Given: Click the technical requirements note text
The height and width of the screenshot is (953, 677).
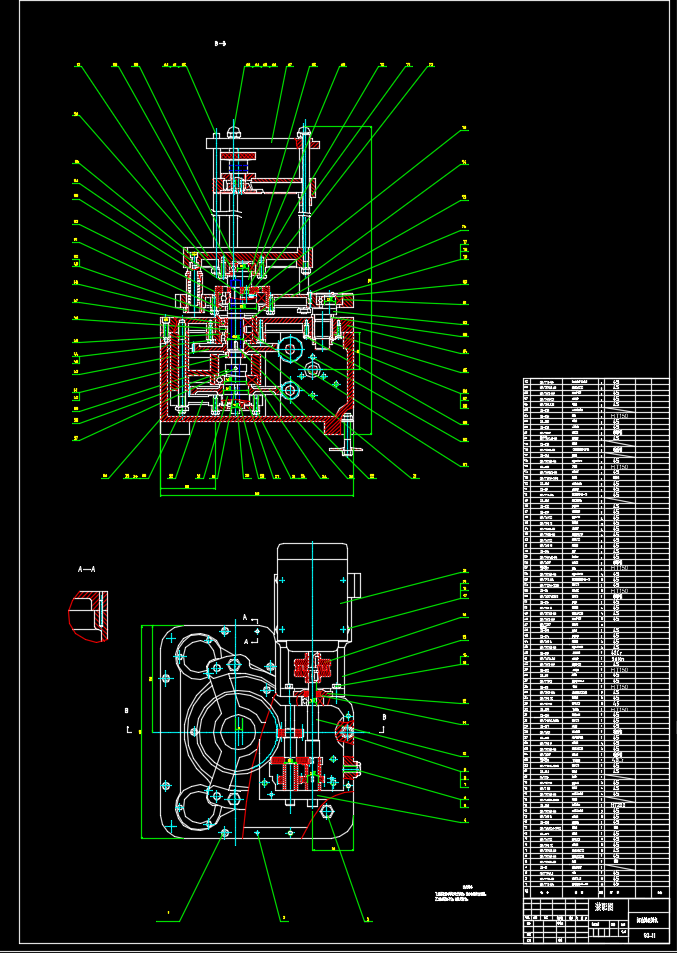Looking at the screenshot, I should [460, 893].
